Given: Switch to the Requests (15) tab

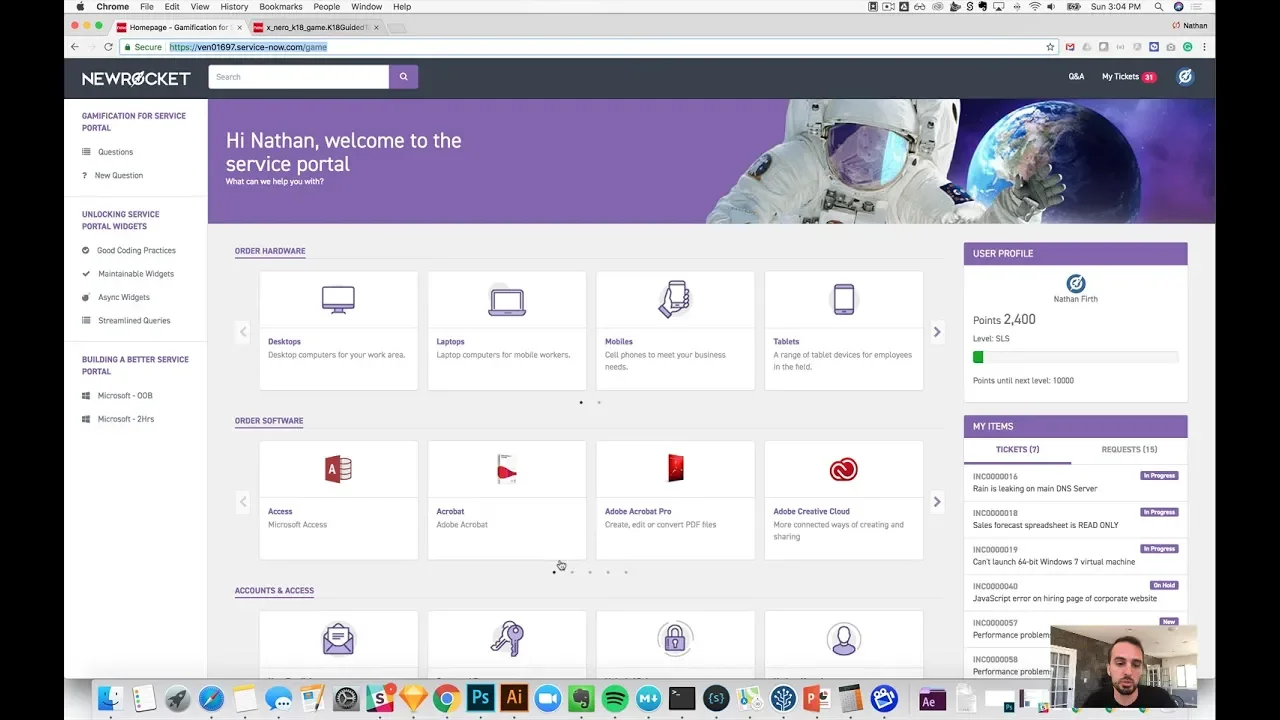Looking at the screenshot, I should click(x=1128, y=449).
